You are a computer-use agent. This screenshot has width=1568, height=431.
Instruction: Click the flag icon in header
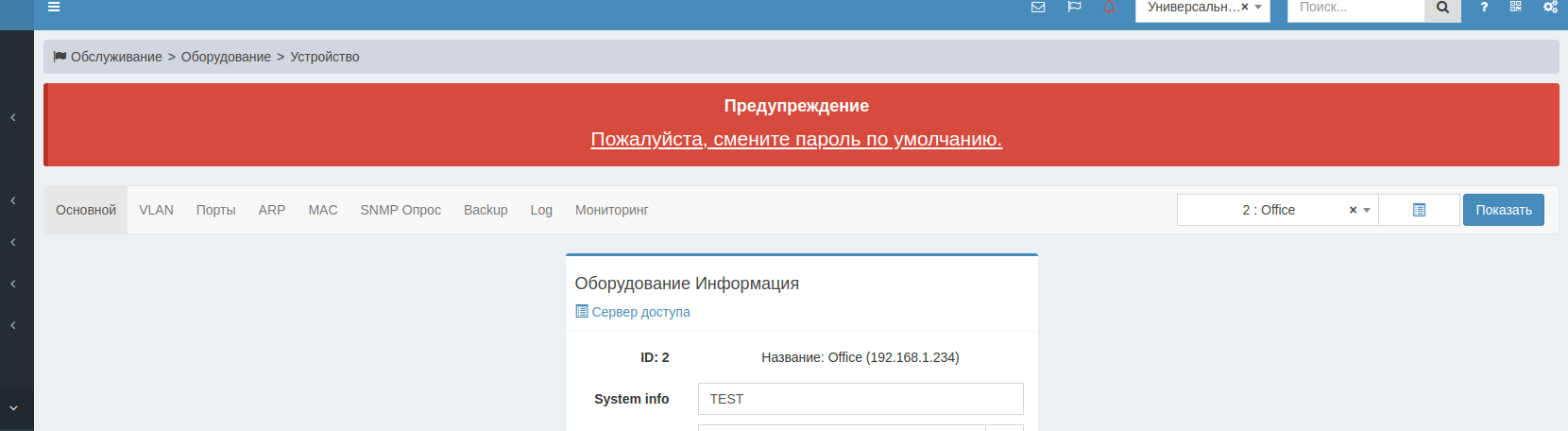click(x=1074, y=7)
